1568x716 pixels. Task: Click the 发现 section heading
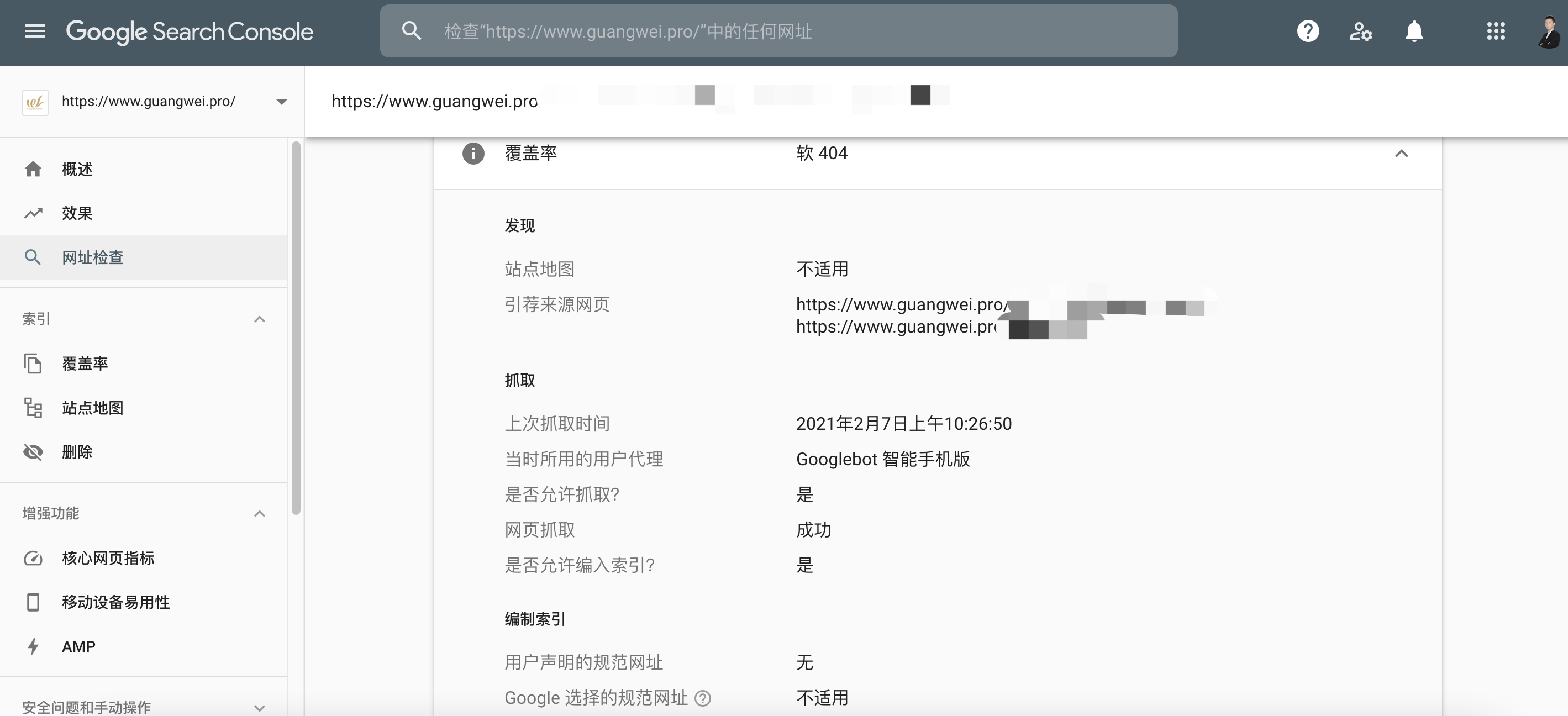pos(519,225)
